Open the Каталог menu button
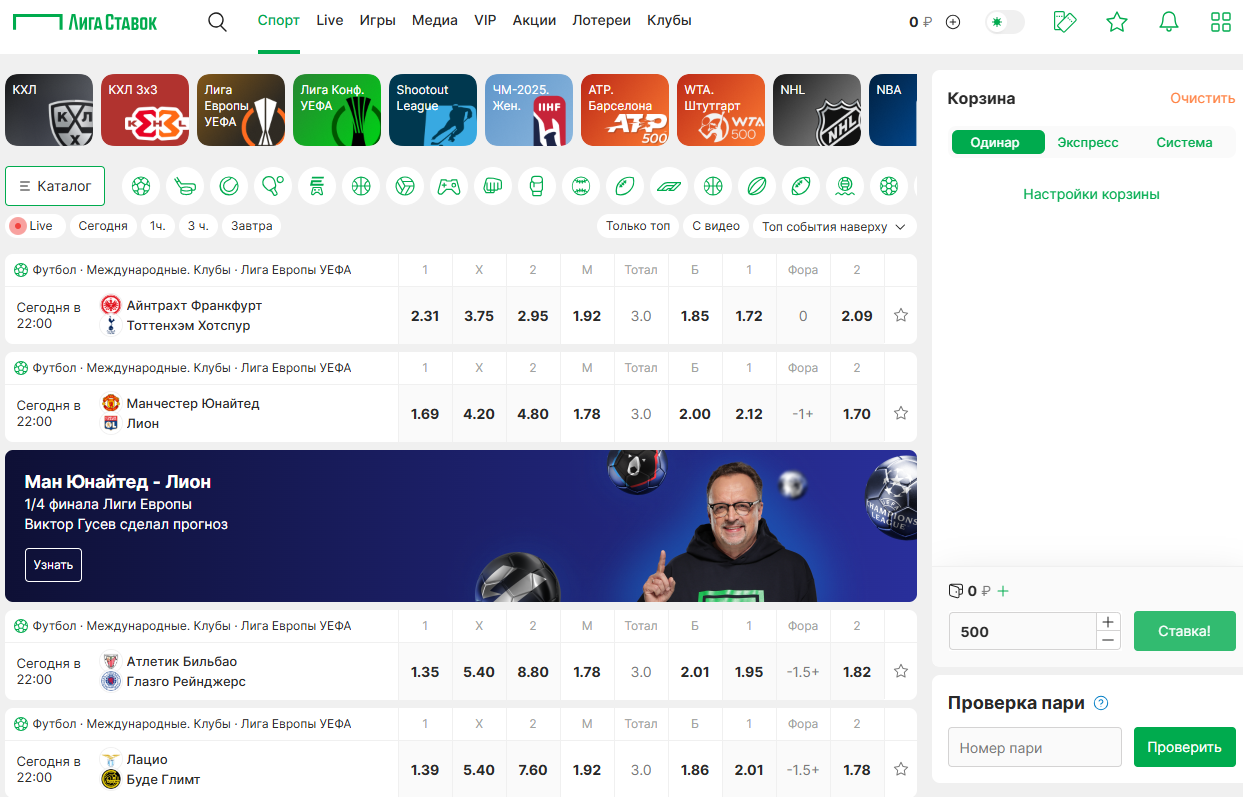 click(x=55, y=186)
